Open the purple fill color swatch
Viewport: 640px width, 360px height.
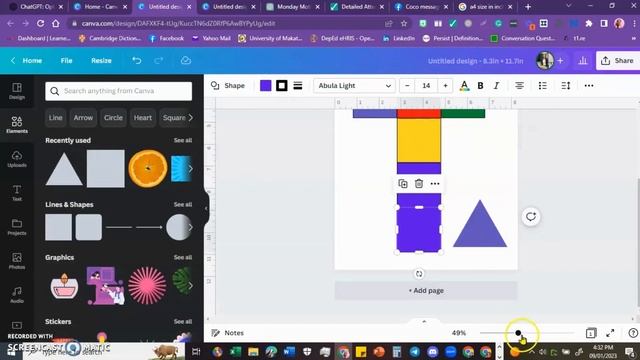[x=266, y=86]
